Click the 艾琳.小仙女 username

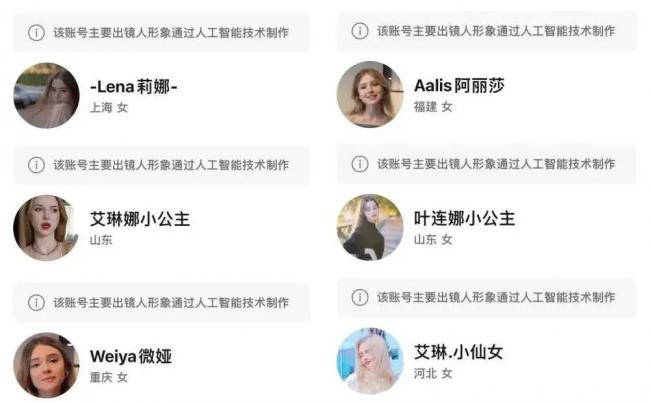tap(458, 352)
